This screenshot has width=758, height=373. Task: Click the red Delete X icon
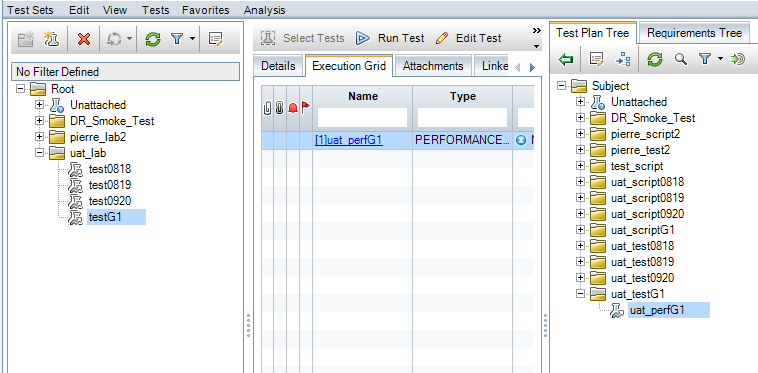point(84,39)
